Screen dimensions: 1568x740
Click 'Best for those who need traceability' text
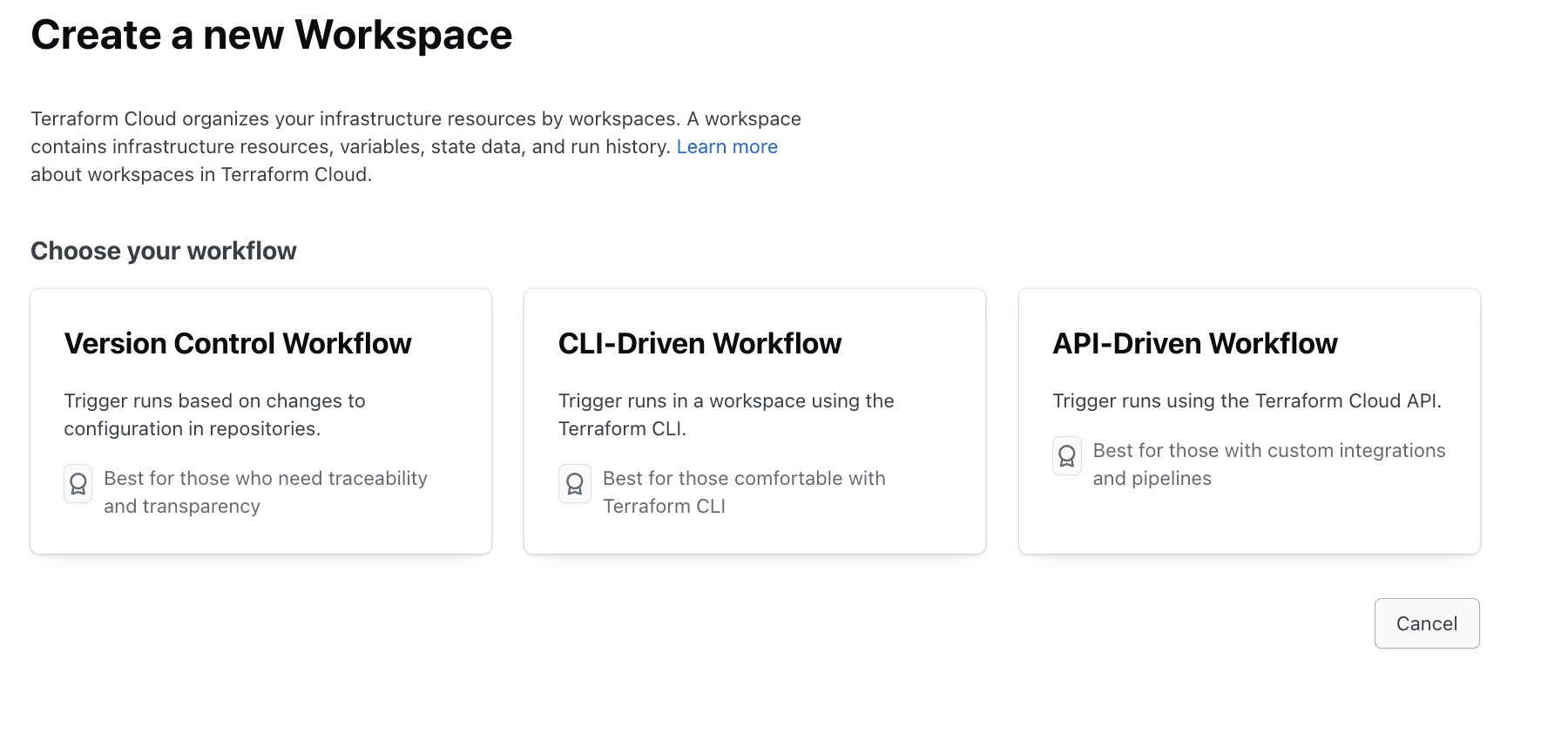click(x=266, y=492)
